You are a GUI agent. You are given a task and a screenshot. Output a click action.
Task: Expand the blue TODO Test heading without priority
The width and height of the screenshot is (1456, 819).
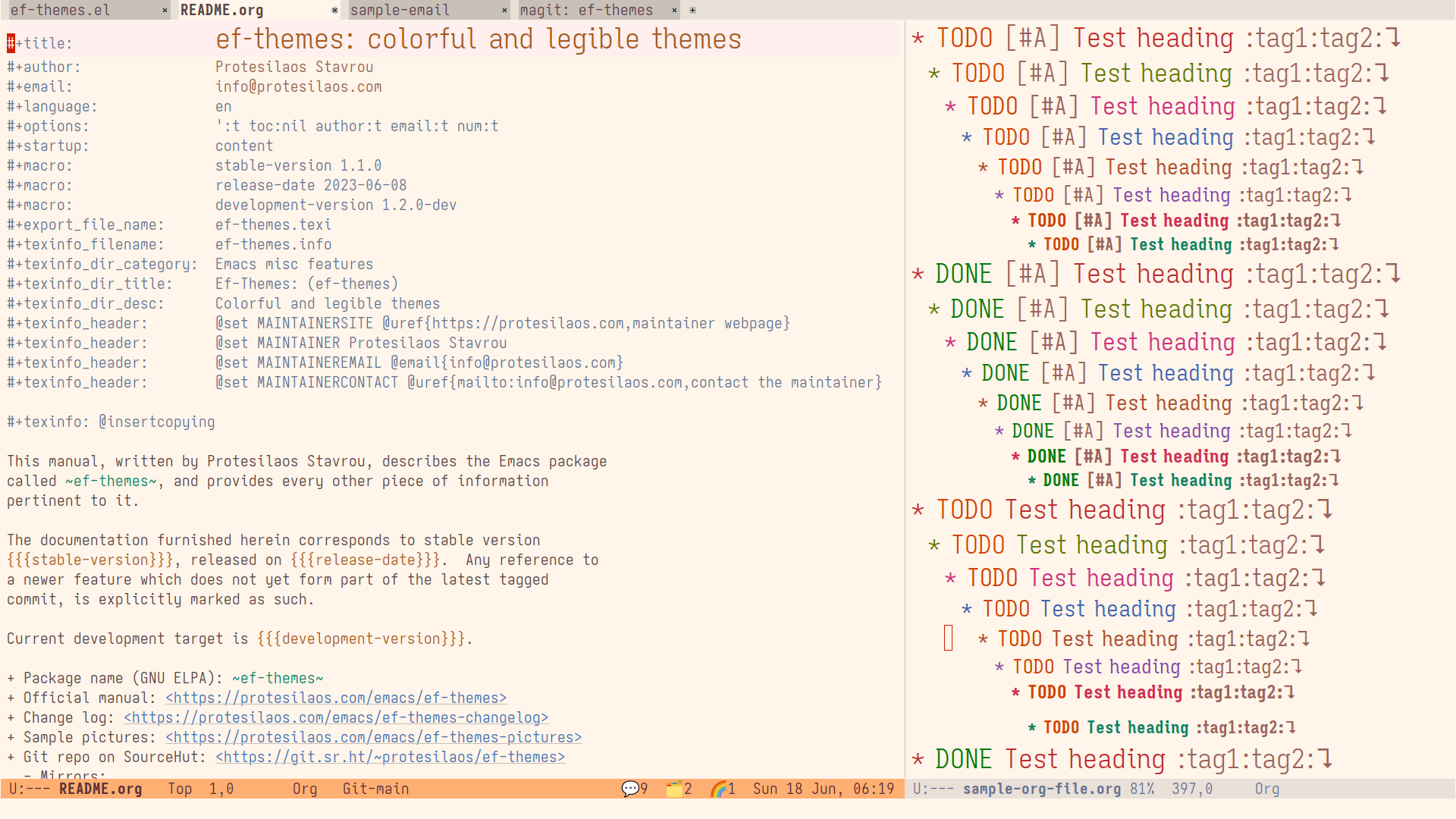[1311, 609]
